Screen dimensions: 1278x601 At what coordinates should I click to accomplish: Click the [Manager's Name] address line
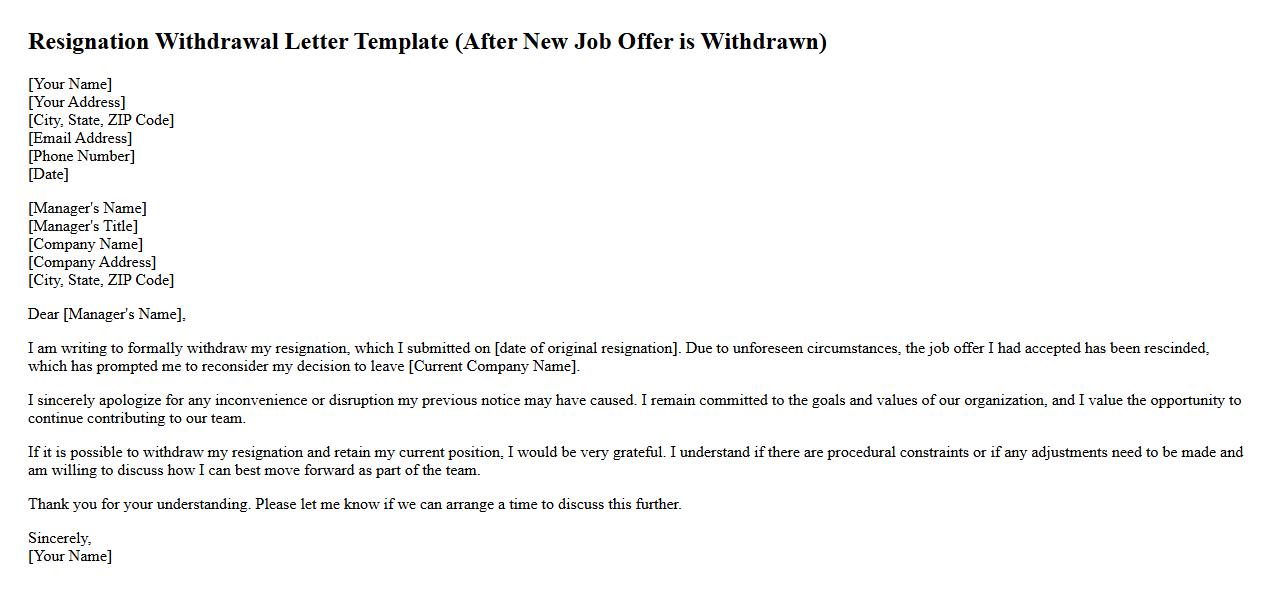pos(87,208)
